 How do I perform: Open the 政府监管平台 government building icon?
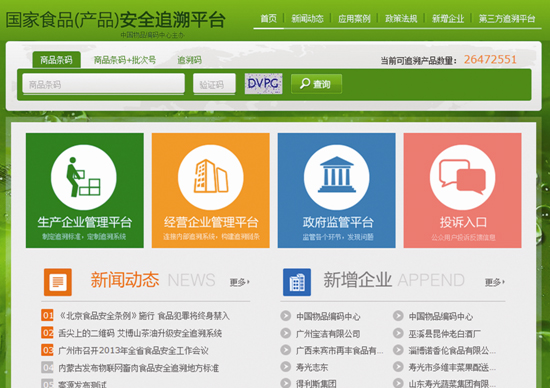pos(336,177)
